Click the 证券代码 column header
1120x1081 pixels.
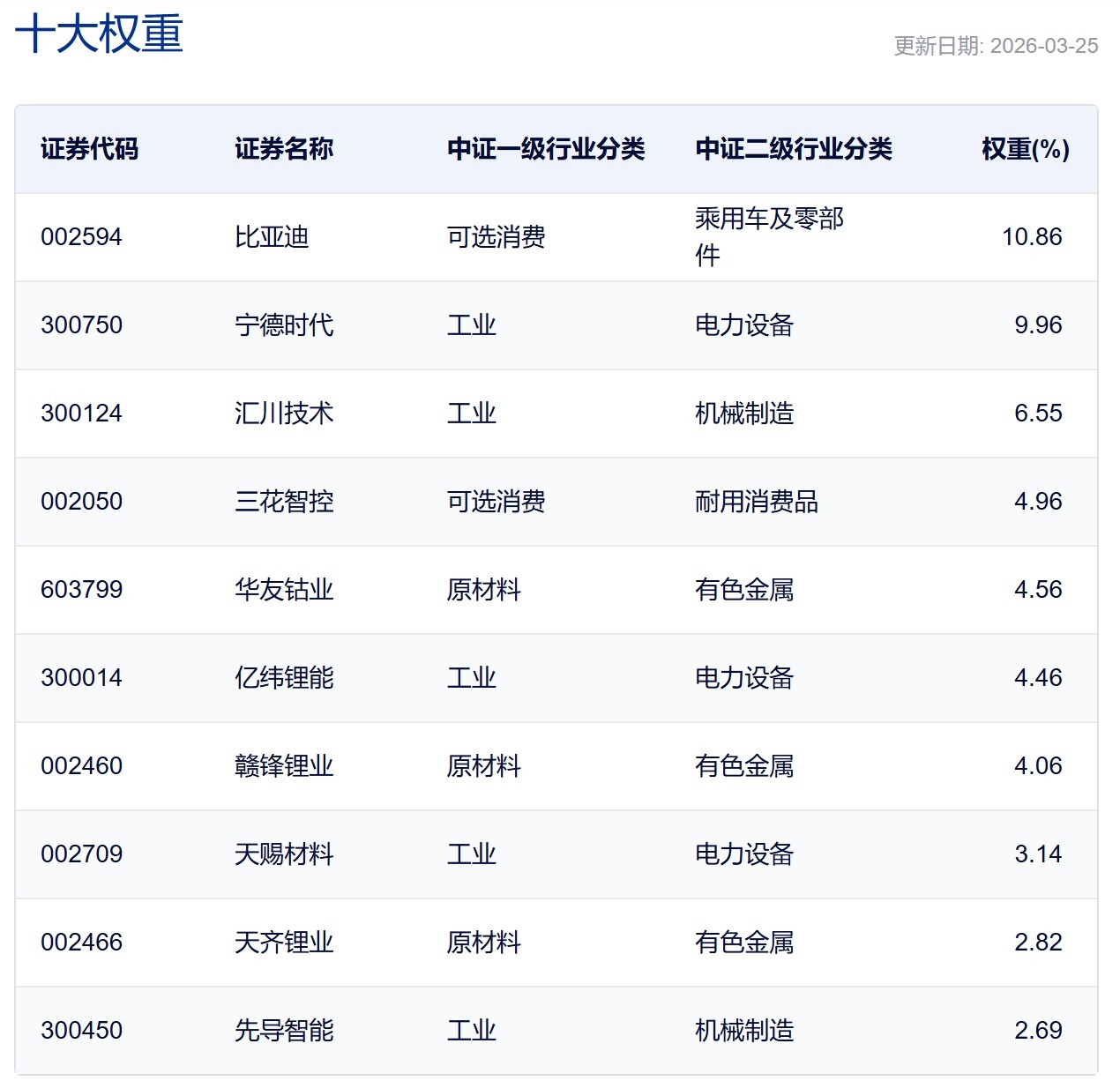90,149
